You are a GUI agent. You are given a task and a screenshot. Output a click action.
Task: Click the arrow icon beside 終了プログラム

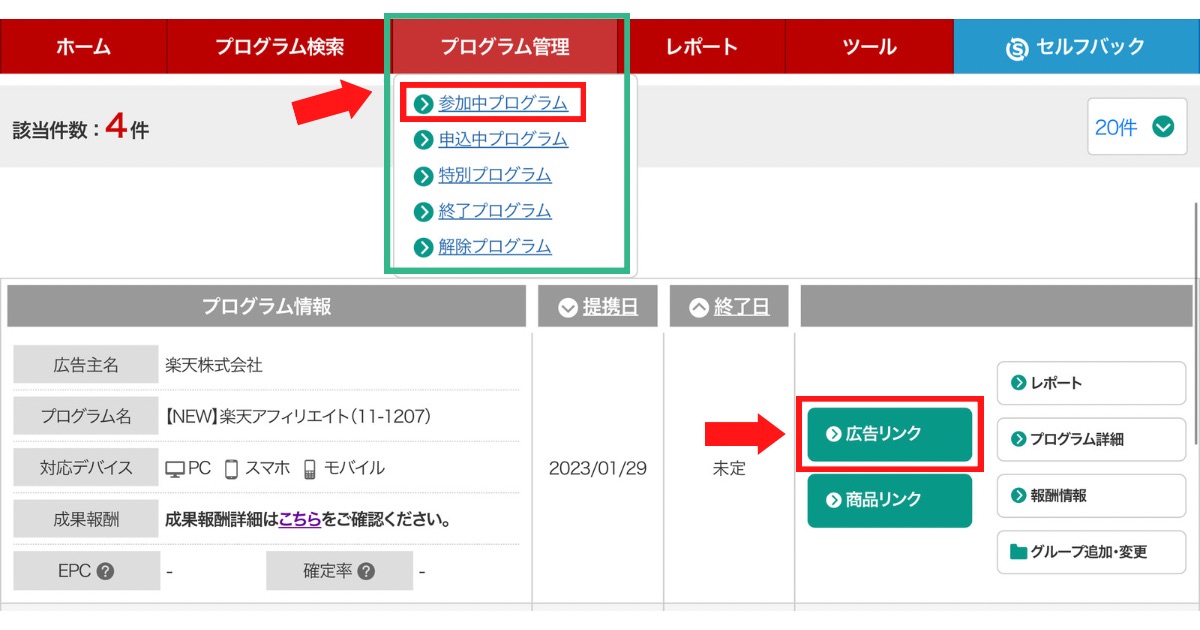(x=423, y=211)
